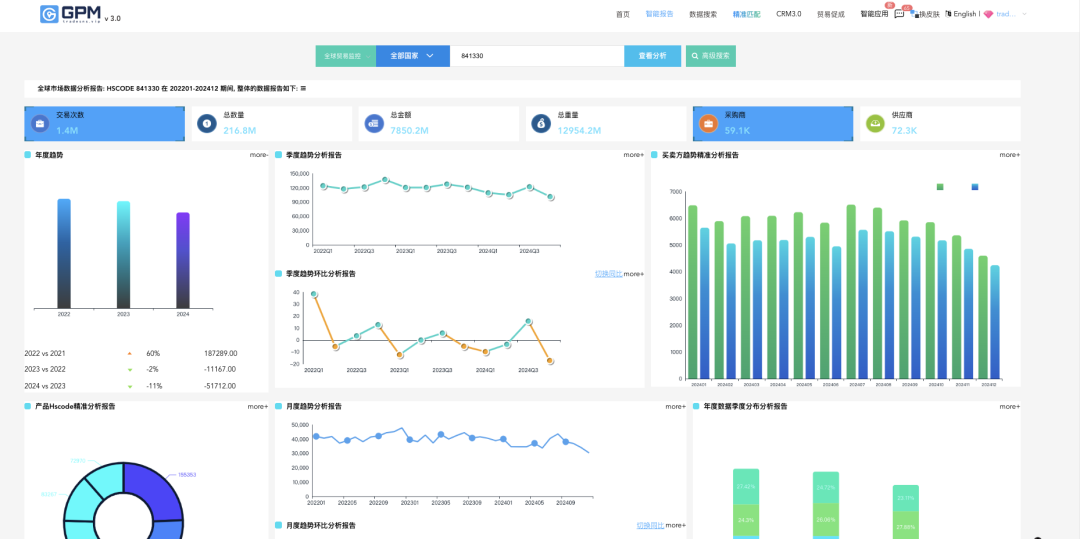This screenshot has width=1080, height=539.
Task: Click the square marker beside 季度趋势分析报告
Action: click(x=278, y=155)
